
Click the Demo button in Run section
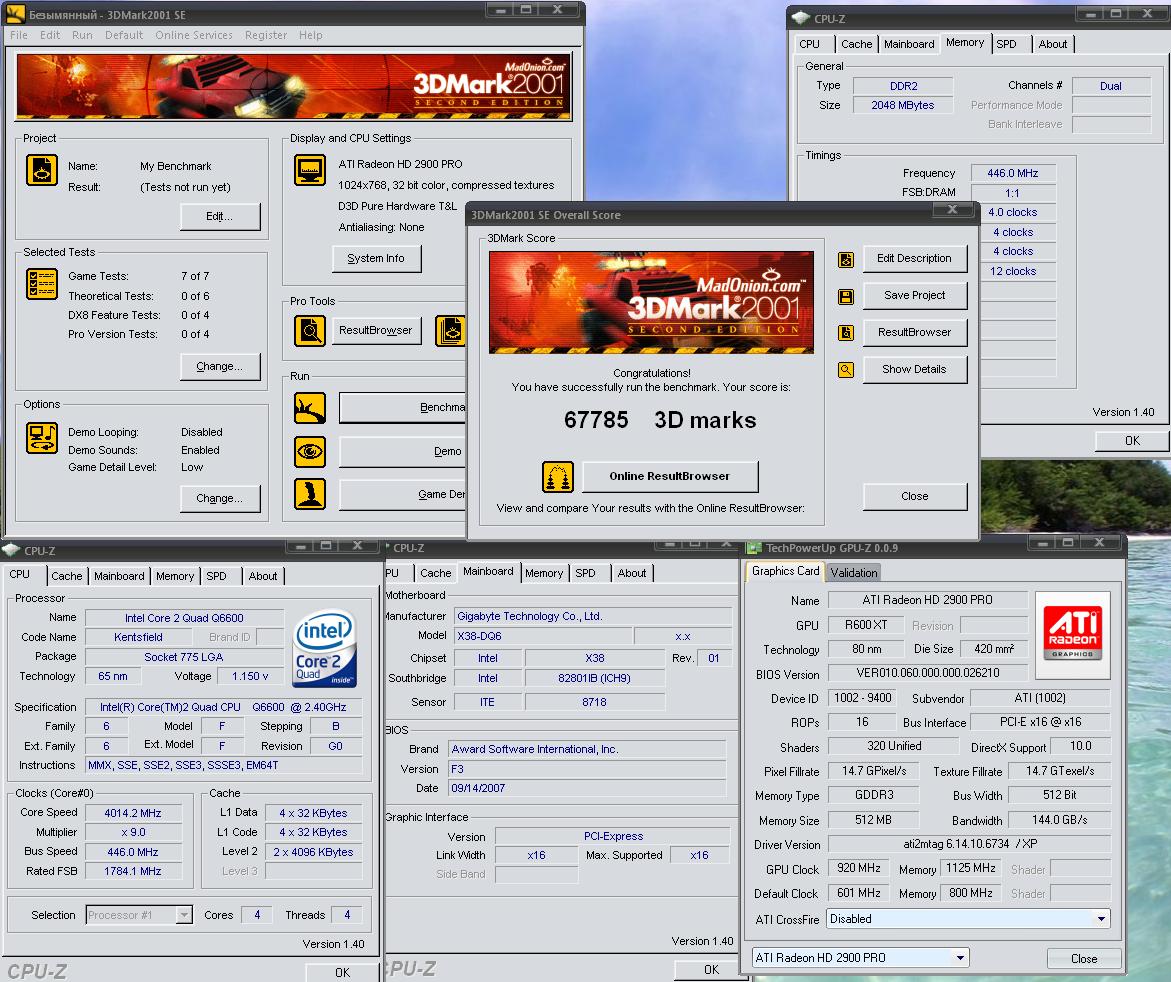[x=403, y=452]
